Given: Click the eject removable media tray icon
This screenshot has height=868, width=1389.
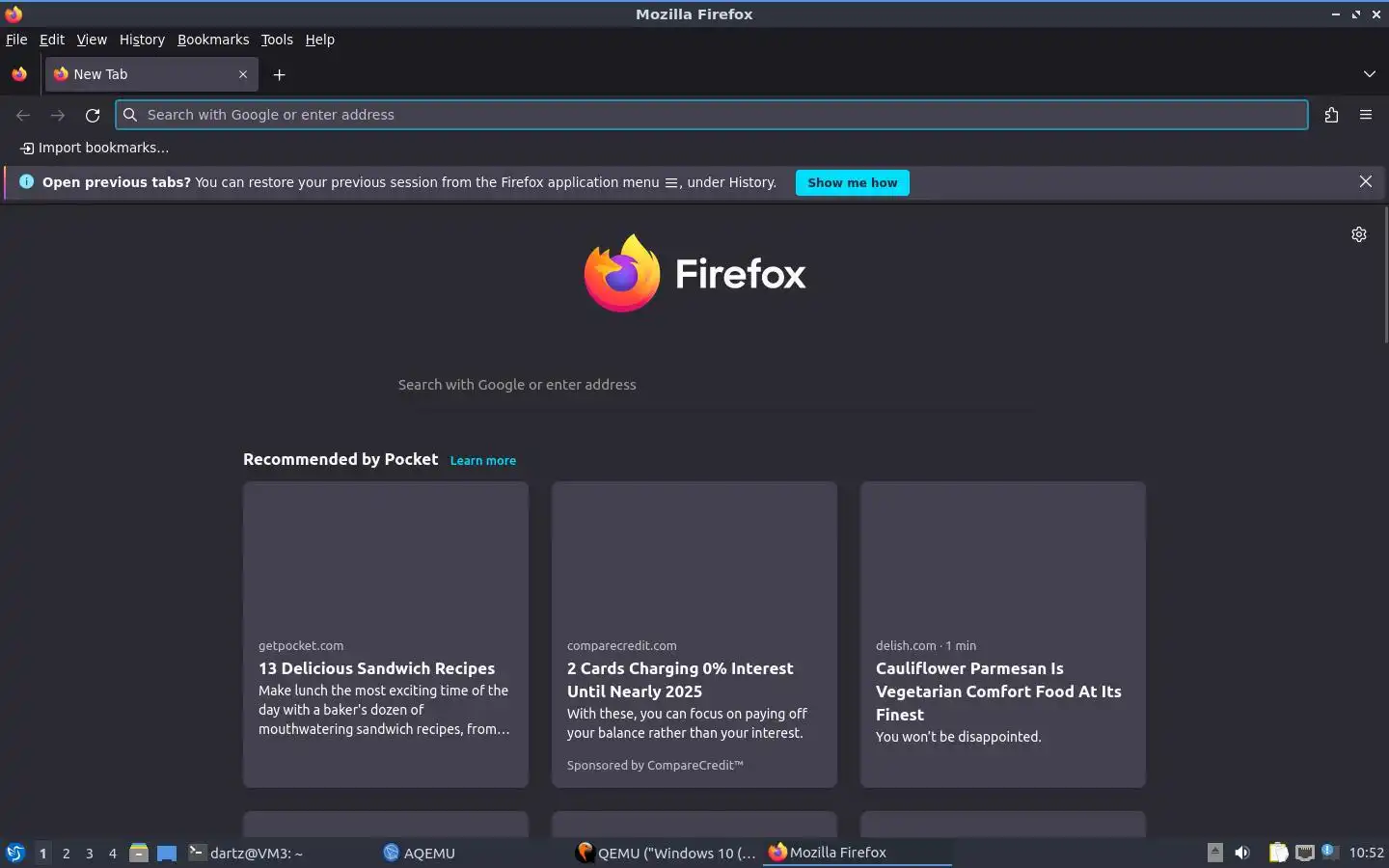Looking at the screenshot, I should pos(1215,853).
